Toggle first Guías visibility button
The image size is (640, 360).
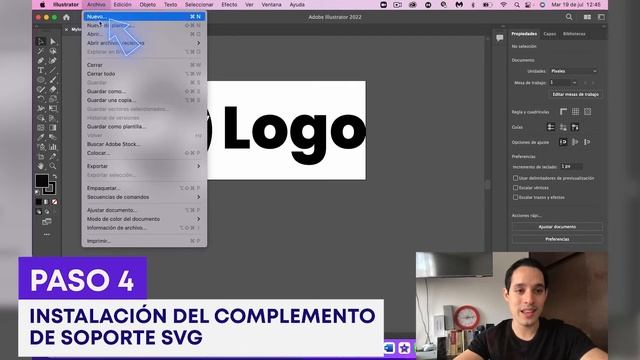(x=551, y=127)
